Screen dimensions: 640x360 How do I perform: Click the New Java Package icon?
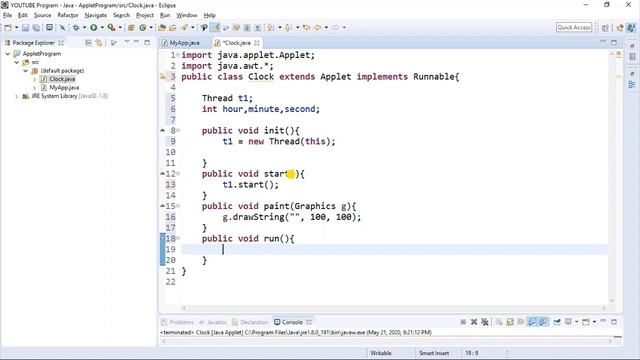point(131,27)
